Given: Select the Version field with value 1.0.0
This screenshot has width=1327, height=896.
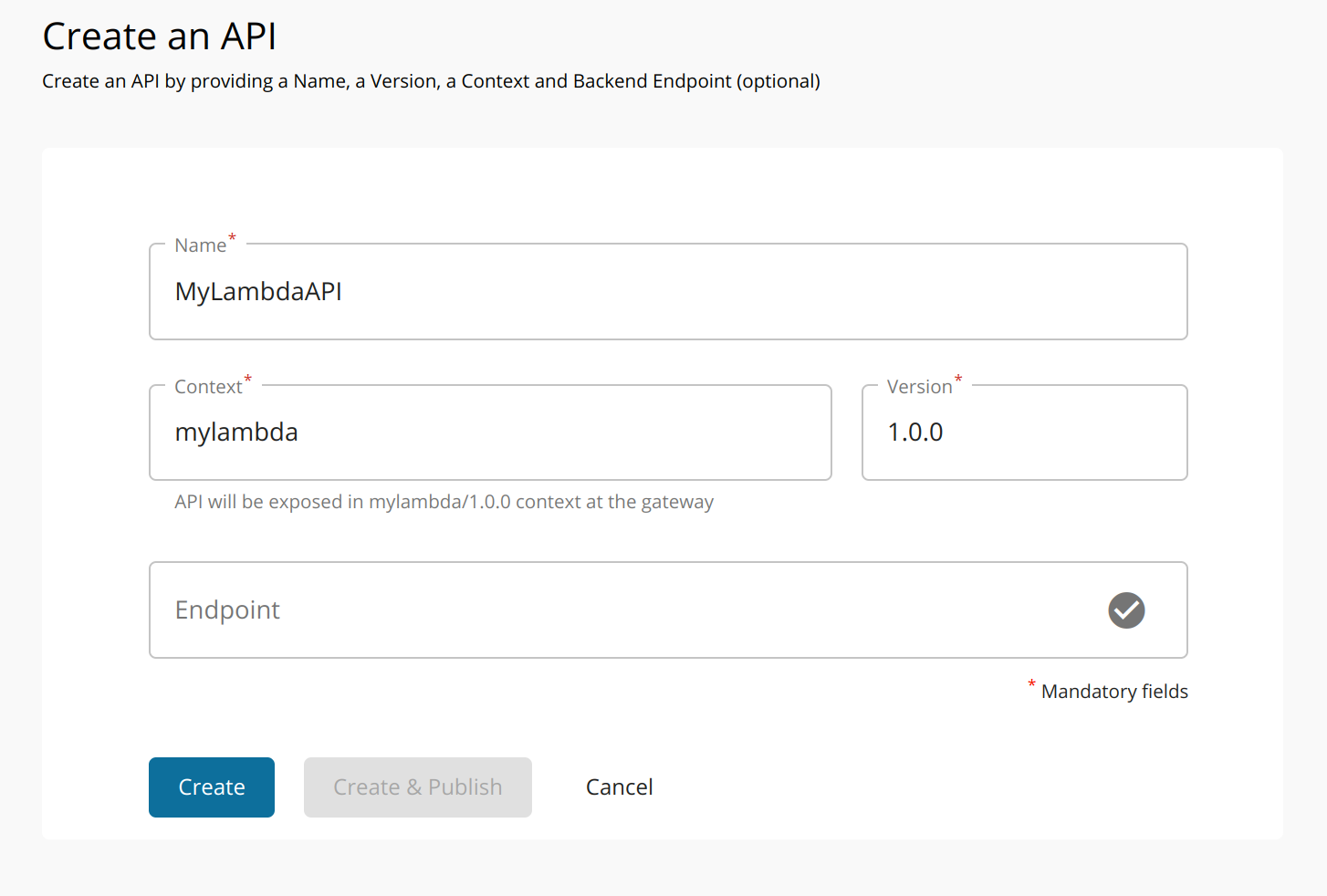Looking at the screenshot, I should 1022,432.
